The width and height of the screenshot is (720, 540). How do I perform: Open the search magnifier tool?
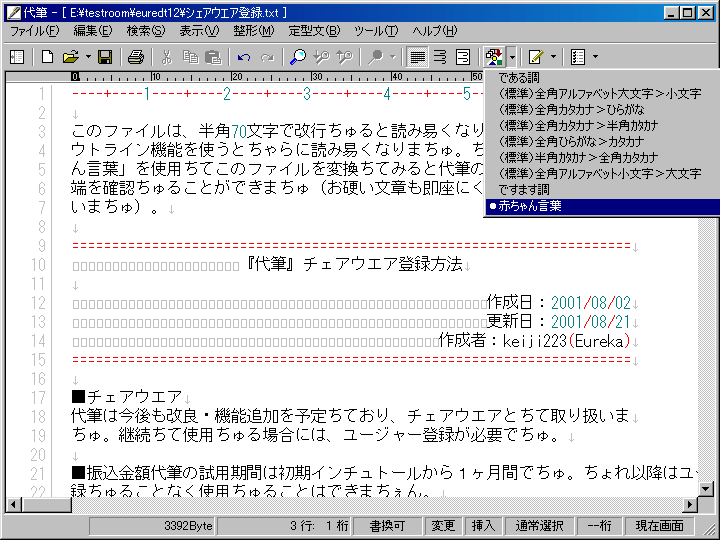pos(298,57)
